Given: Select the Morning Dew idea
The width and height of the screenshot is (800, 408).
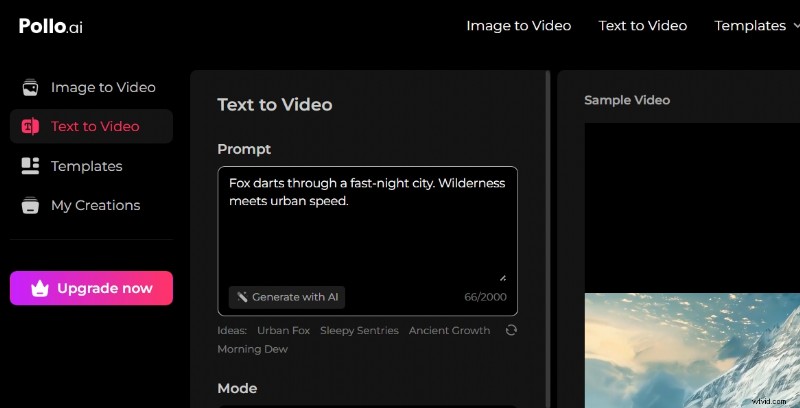Looking at the screenshot, I should 252,349.
